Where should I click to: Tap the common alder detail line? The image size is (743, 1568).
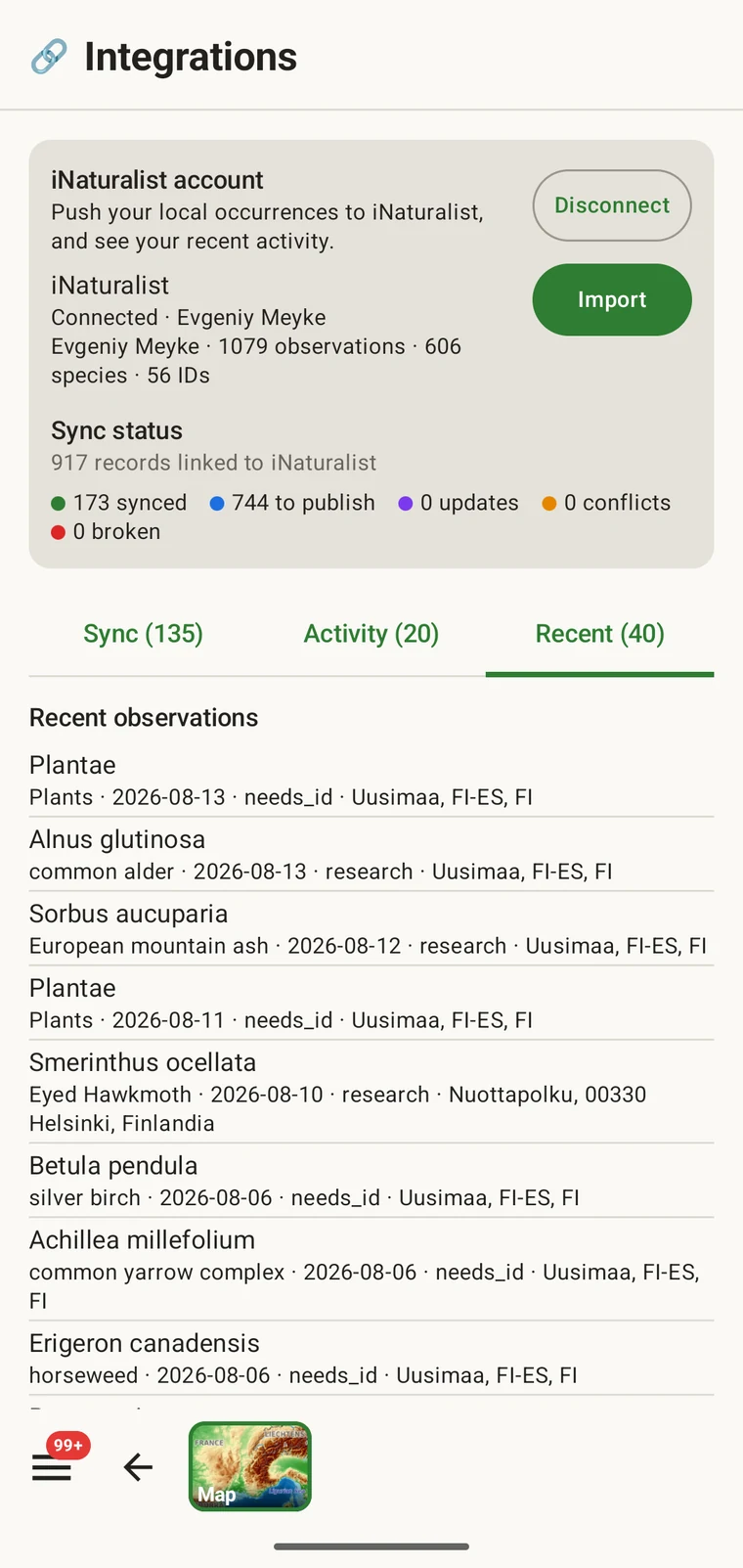(321, 872)
